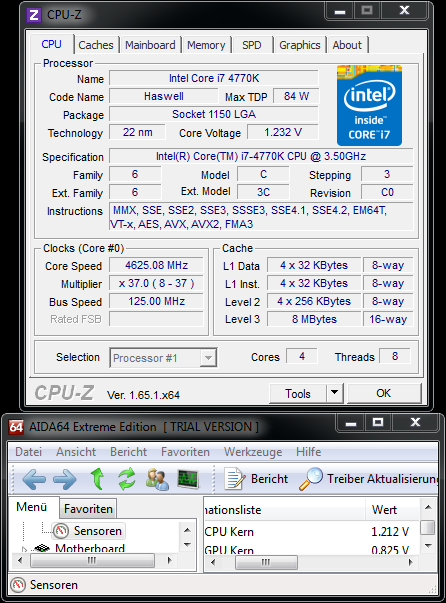This screenshot has height=603, width=446.
Task: Maximize the AIDA64 window
Action: point(378,423)
